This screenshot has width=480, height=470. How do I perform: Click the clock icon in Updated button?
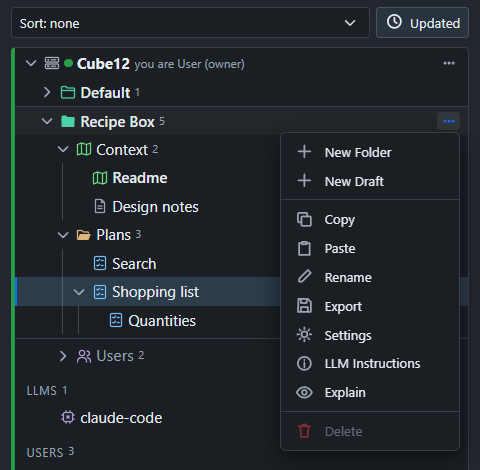(x=394, y=22)
